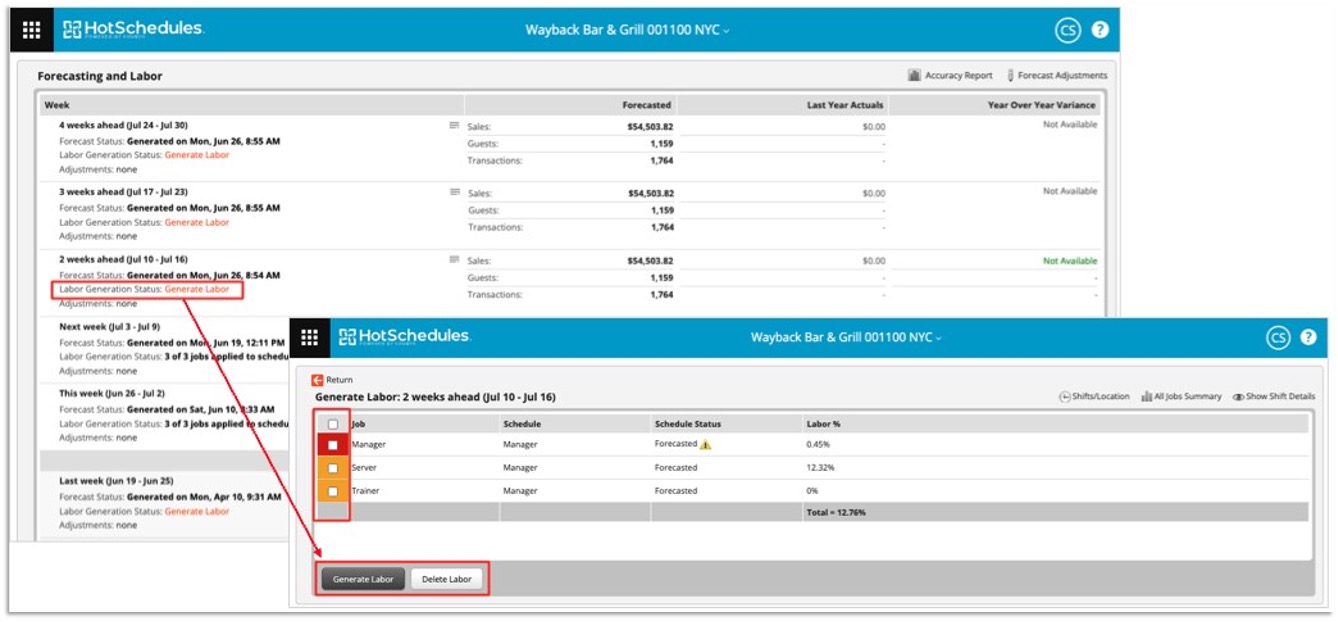Click Generate Labor link for 2 weeks ahead
The image size is (1338, 622).
click(197, 289)
